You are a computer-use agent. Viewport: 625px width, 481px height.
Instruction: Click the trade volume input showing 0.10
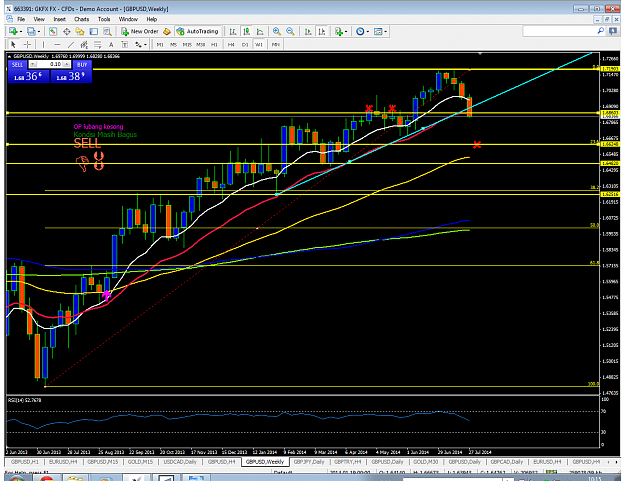(50, 64)
